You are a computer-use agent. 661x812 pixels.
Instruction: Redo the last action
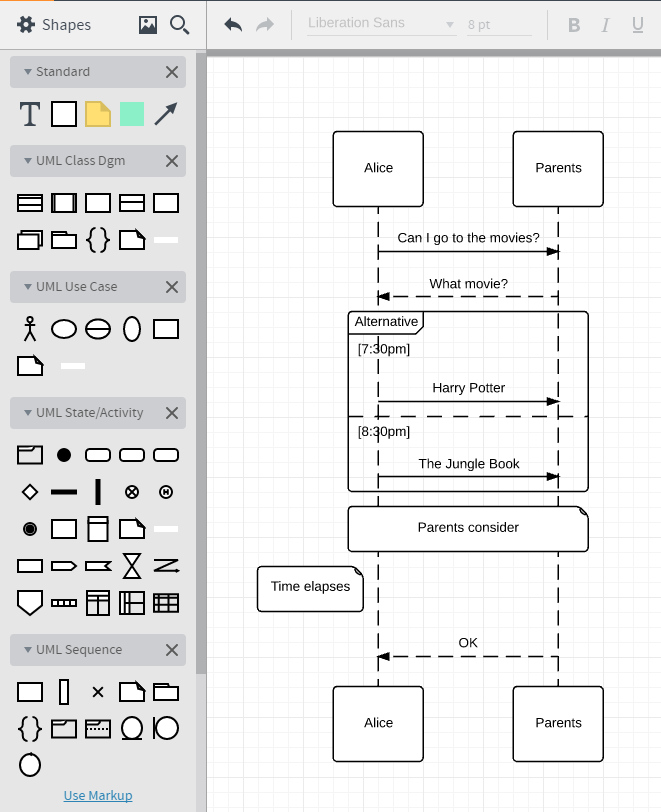point(265,24)
